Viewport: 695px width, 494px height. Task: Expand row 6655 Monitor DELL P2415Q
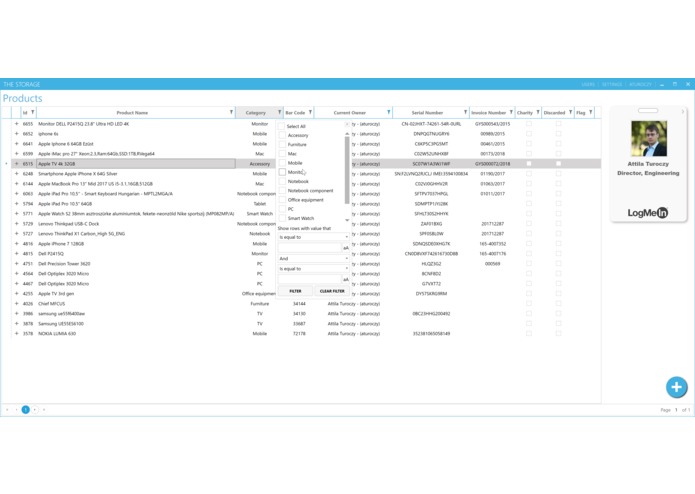pyautogui.click(x=16, y=124)
